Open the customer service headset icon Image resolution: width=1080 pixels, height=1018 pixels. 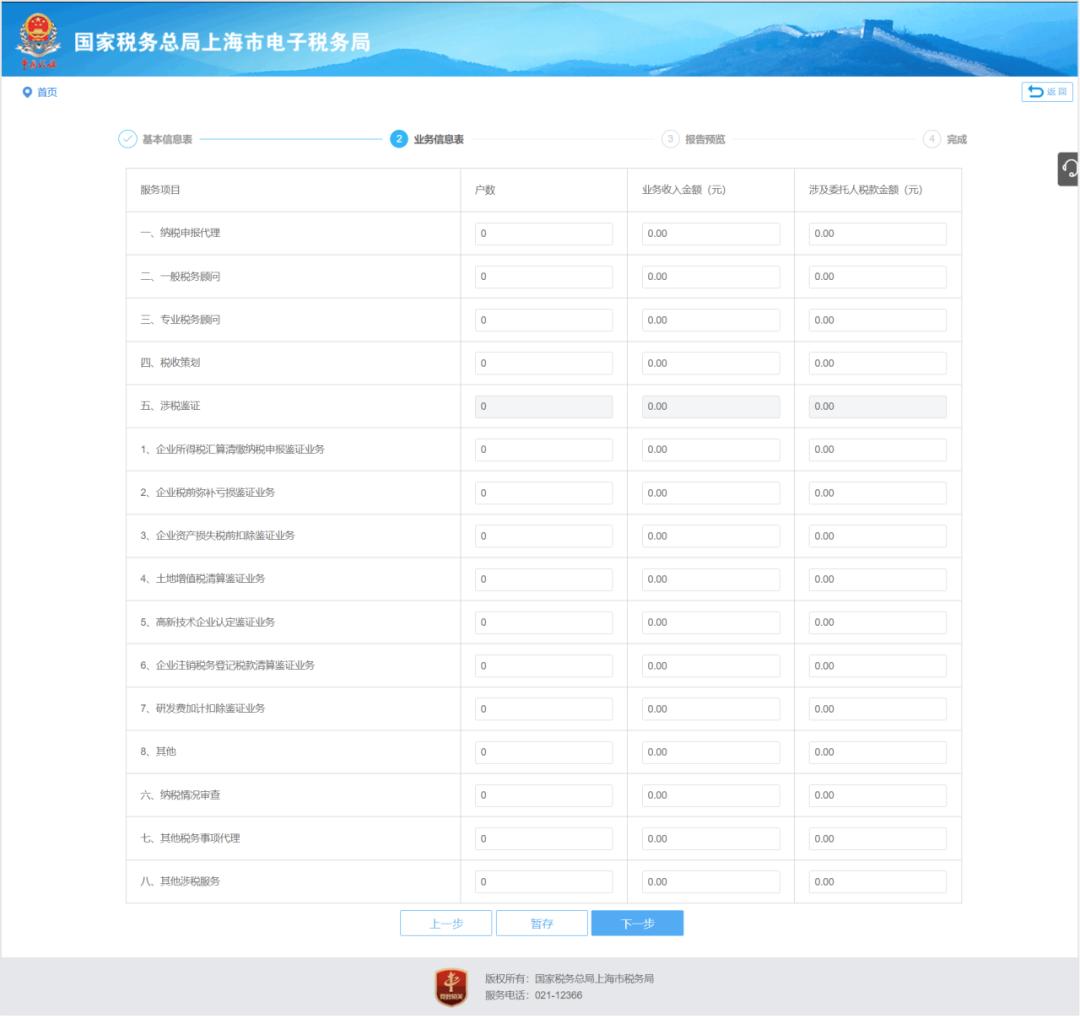[1069, 169]
